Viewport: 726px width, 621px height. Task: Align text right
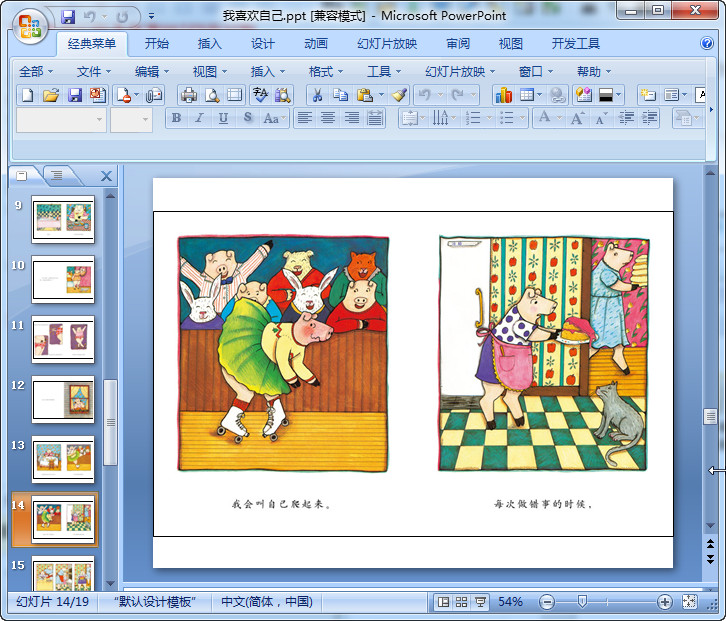click(351, 118)
